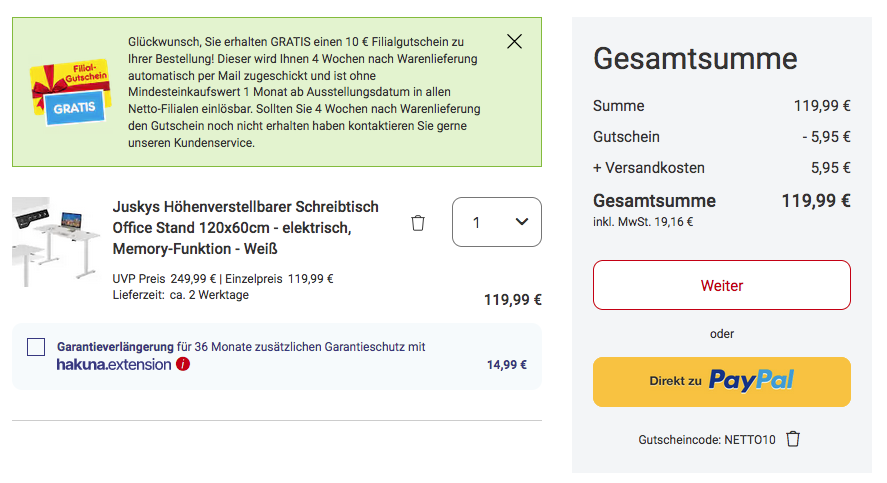Click the Gesamtsumme 119,99 € total amount

(x=815, y=200)
